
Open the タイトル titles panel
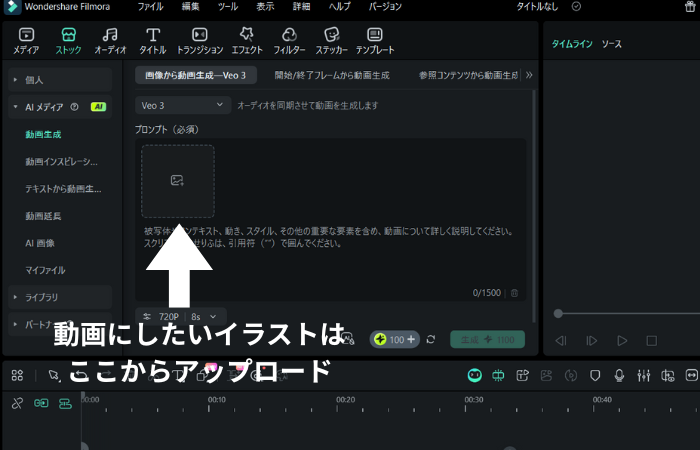(153, 41)
